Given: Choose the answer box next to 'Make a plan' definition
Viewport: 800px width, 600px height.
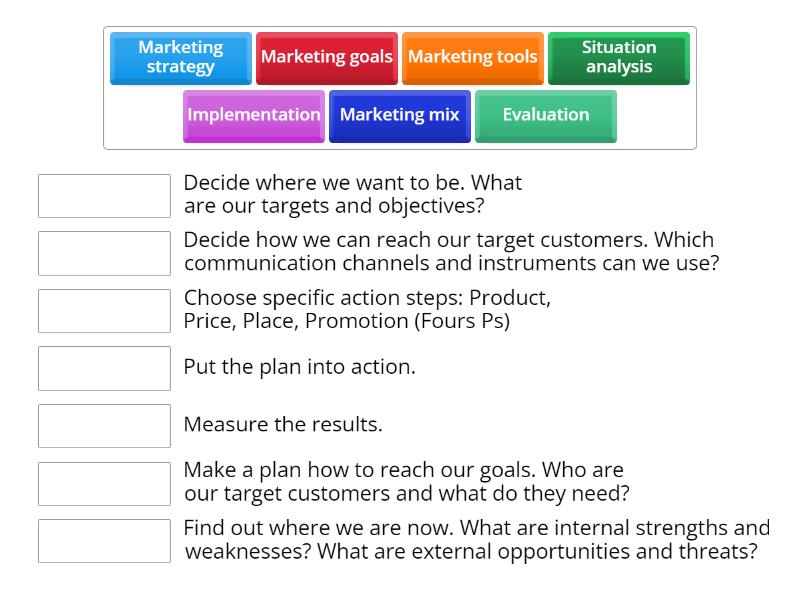Looking at the screenshot, I should [x=104, y=483].
